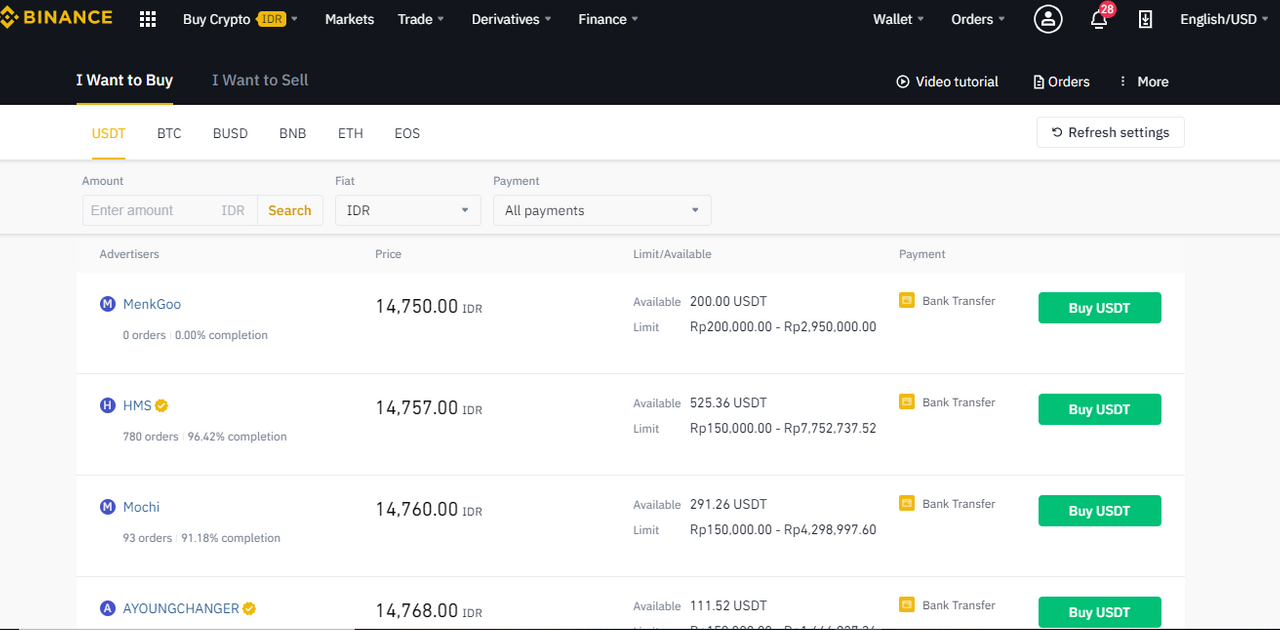Click the 291.26 USDT available amount

728,504
